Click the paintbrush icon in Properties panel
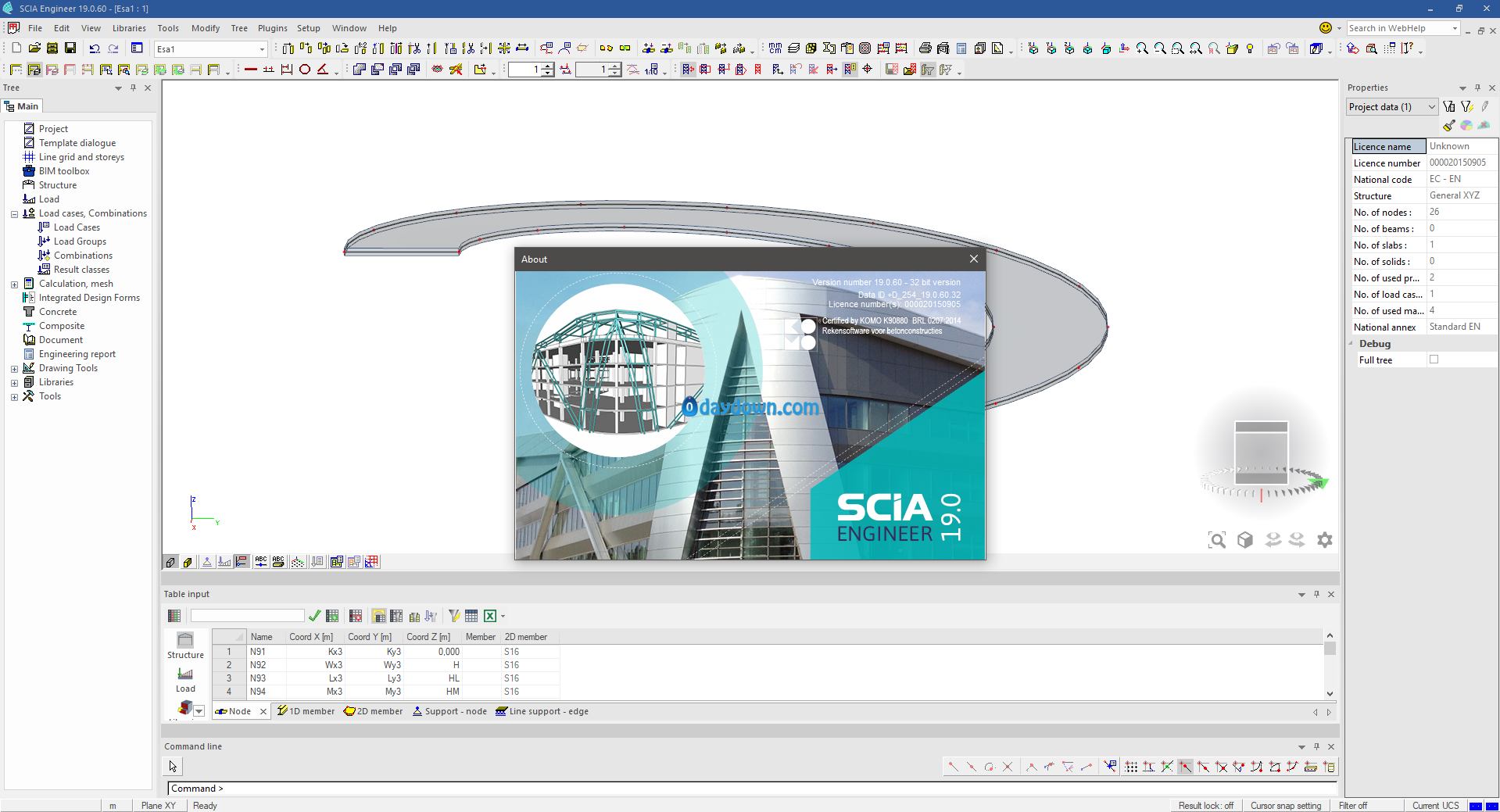 (x=1449, y=125)
